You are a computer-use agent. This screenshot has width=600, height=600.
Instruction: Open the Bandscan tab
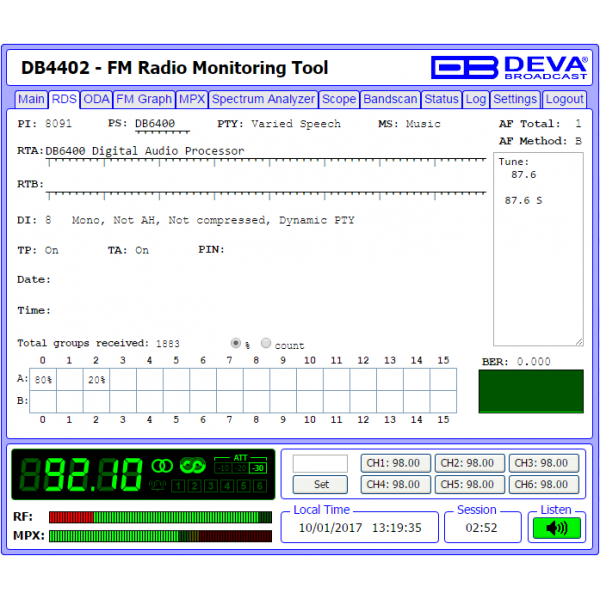click(x=390, y=99)
